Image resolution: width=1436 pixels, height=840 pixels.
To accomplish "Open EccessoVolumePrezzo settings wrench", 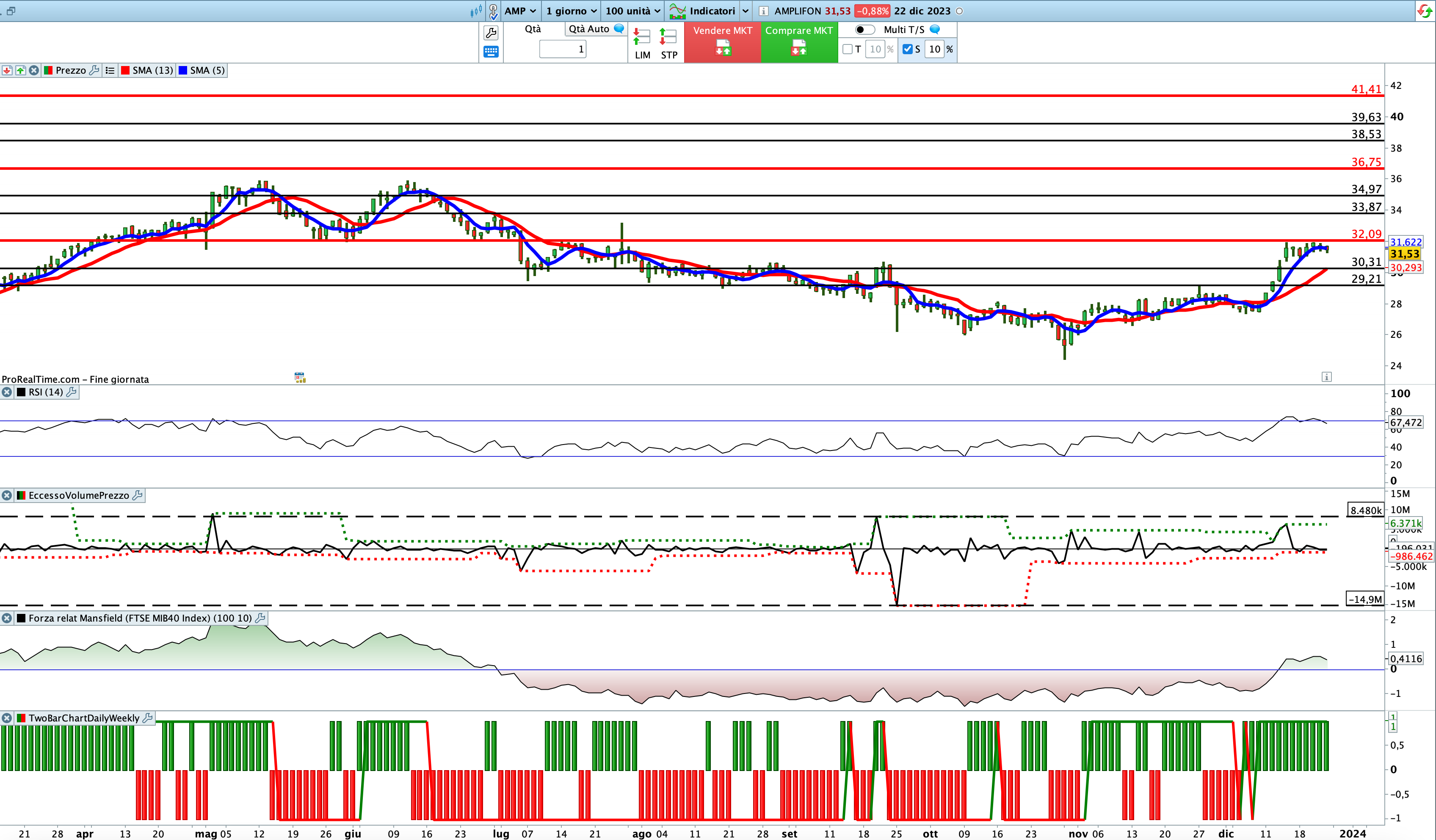I will click(137, 495).
